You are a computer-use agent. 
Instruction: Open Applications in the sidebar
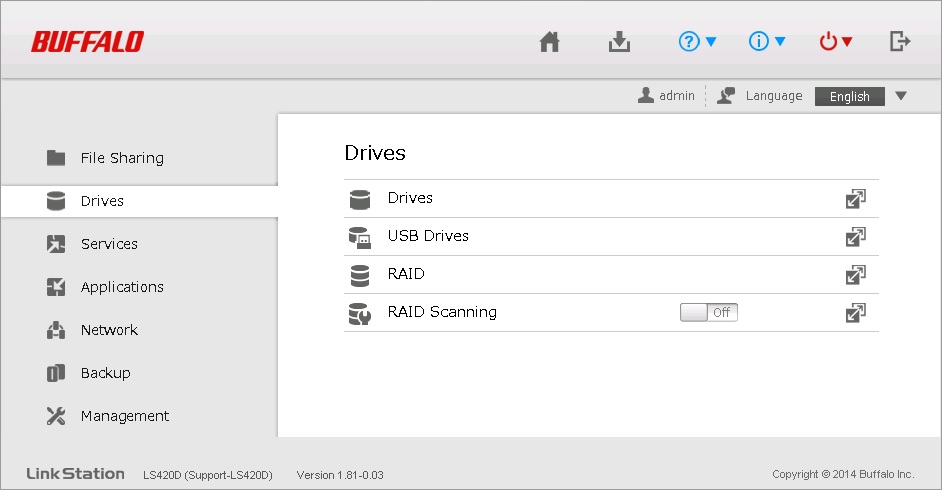pos(122,287)
